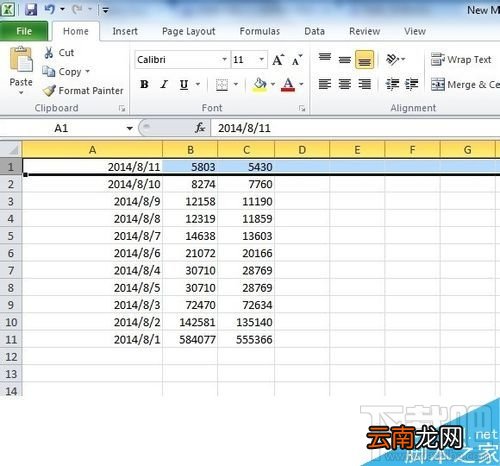Click the Undo arrow icon
Image resolution: width=500 pixels, height=466 pixels.
(x=50, y=9)
